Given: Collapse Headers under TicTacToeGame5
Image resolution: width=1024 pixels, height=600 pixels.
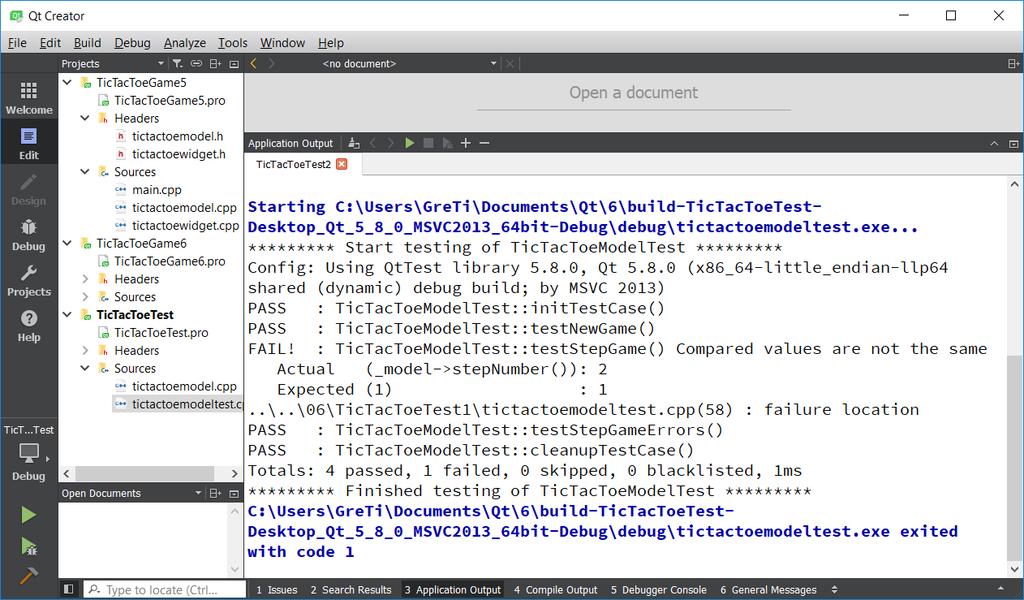Looking at the screenshot, I should pos(85,118).
